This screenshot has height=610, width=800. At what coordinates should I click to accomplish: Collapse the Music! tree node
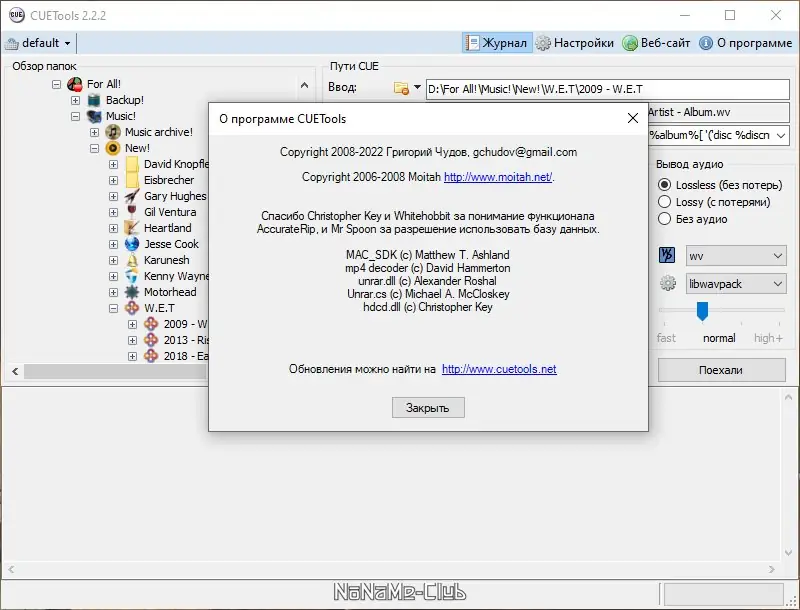coord(76,116)
